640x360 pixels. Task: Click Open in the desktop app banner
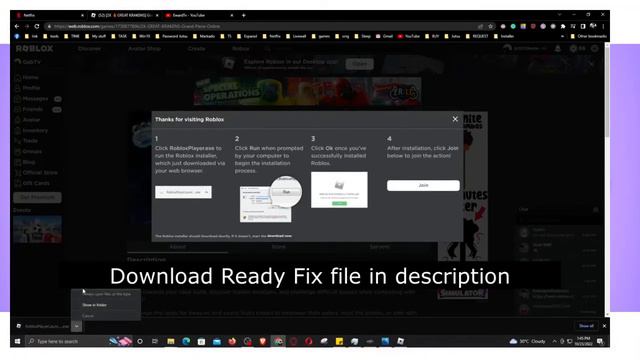click(359, 64)
